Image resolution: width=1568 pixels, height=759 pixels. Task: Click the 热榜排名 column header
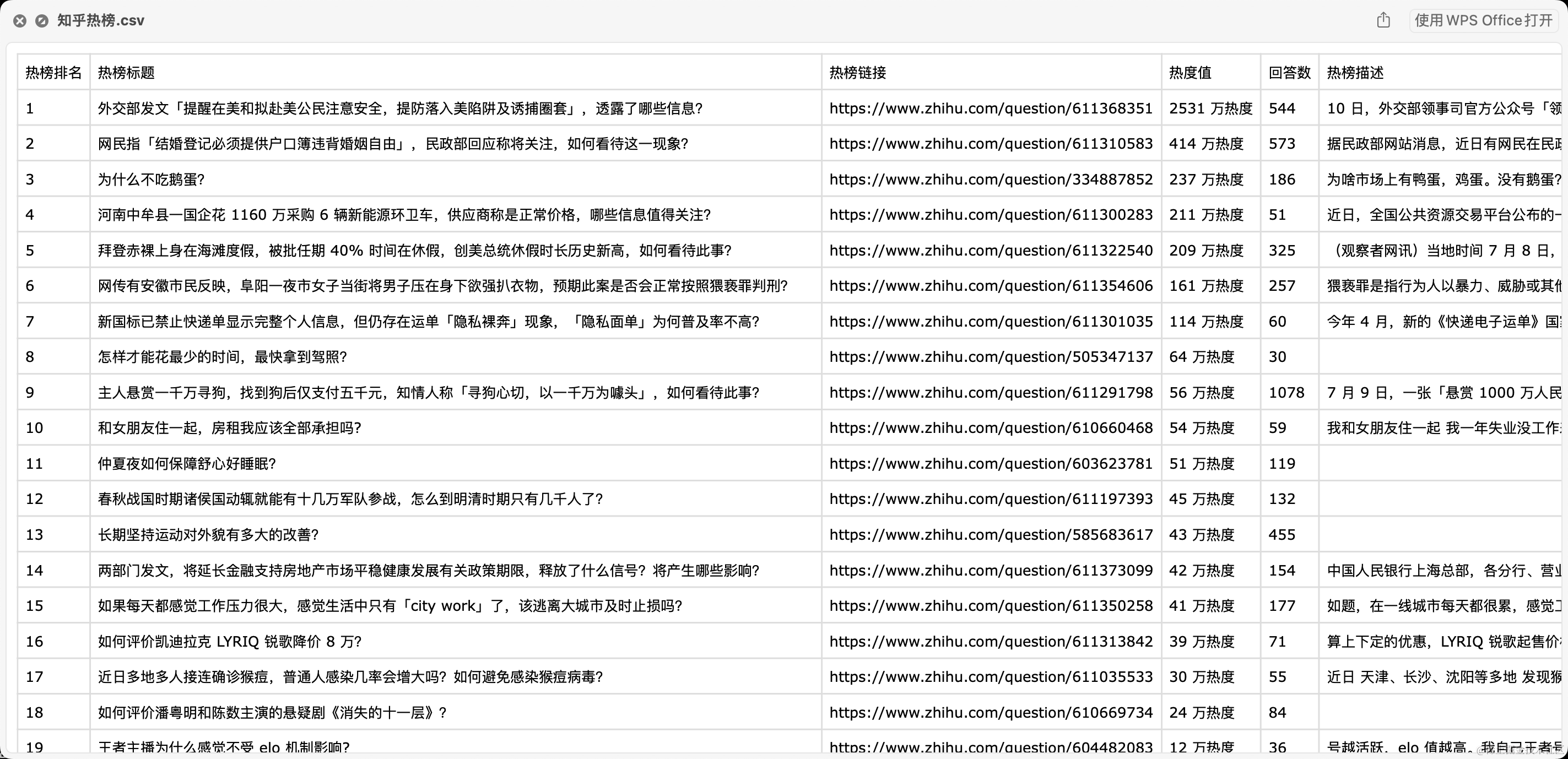tap(53, 73)
